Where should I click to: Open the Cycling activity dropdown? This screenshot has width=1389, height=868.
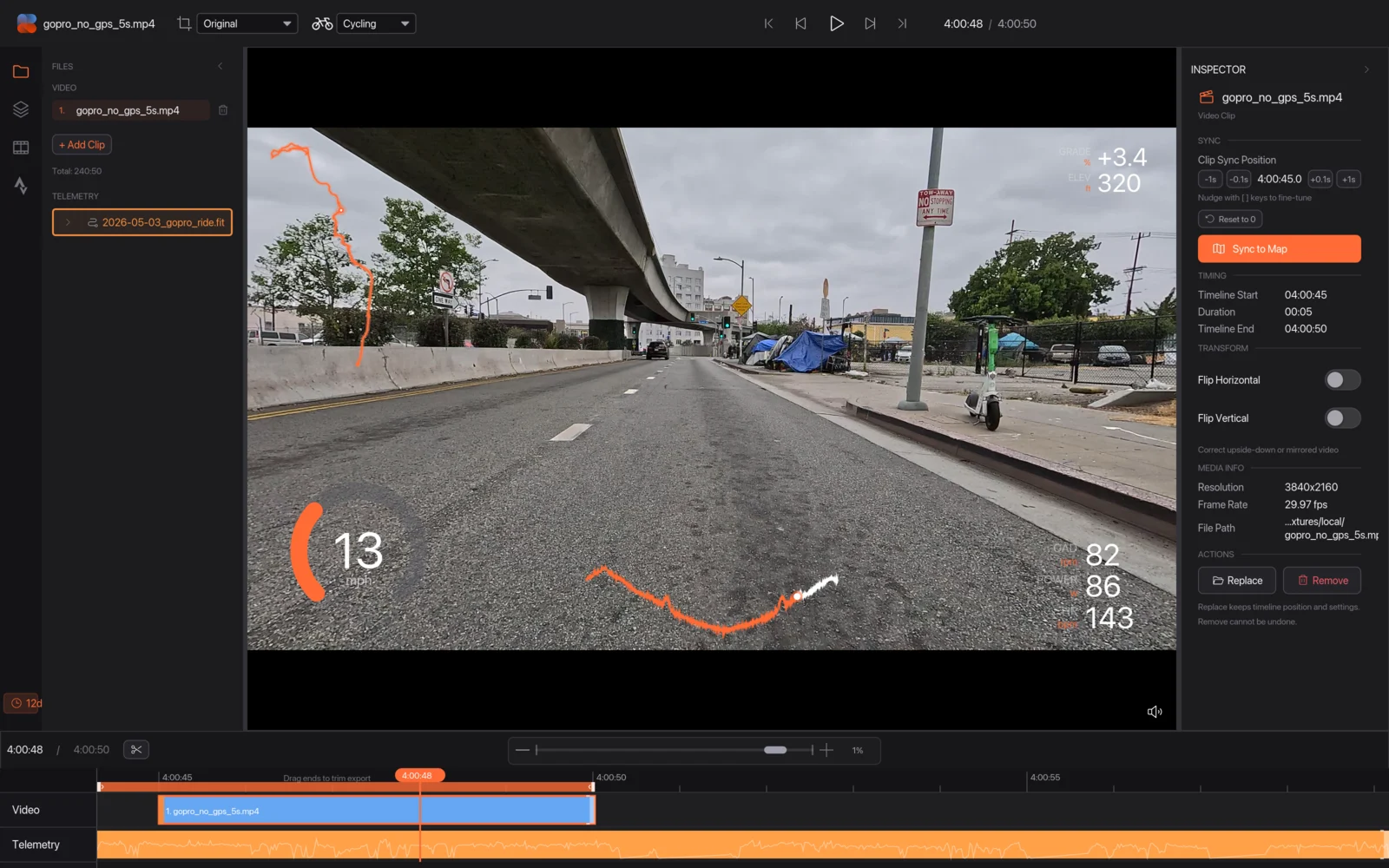click(x=376, y=23)
